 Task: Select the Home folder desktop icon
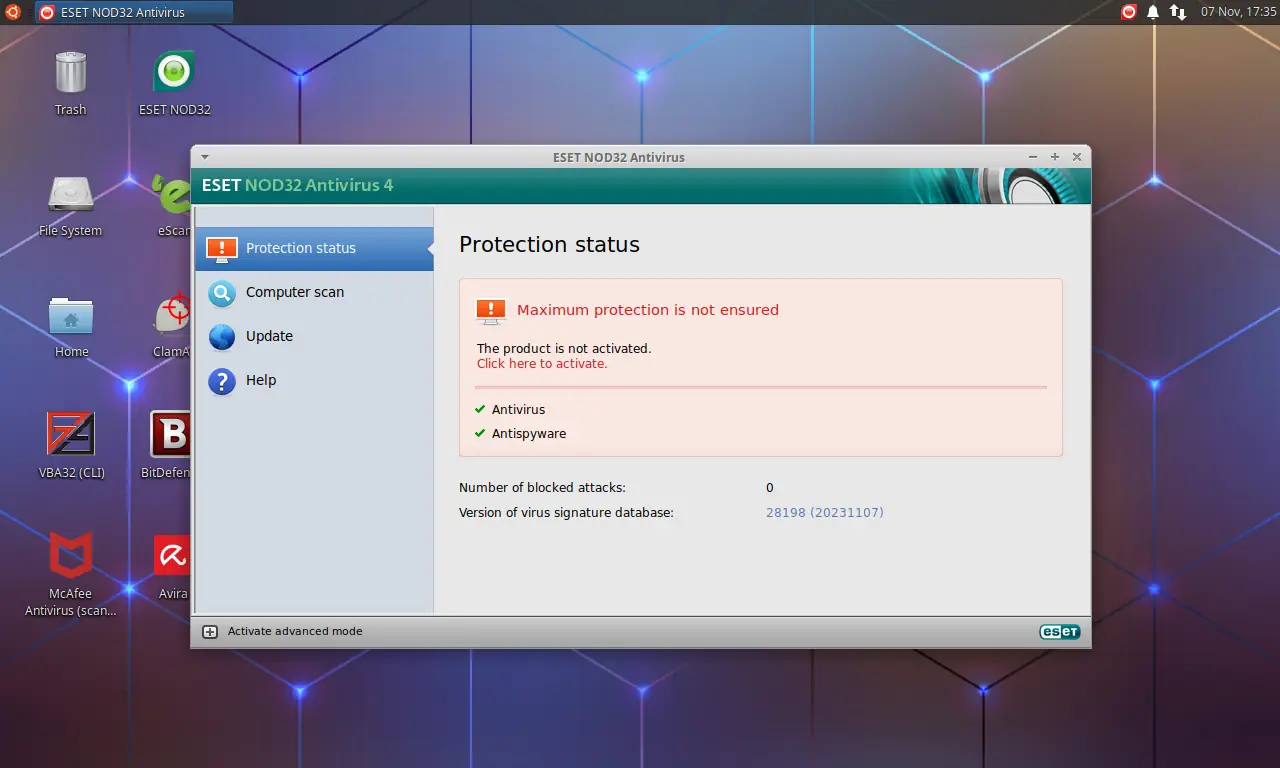(x=71, y=326)
